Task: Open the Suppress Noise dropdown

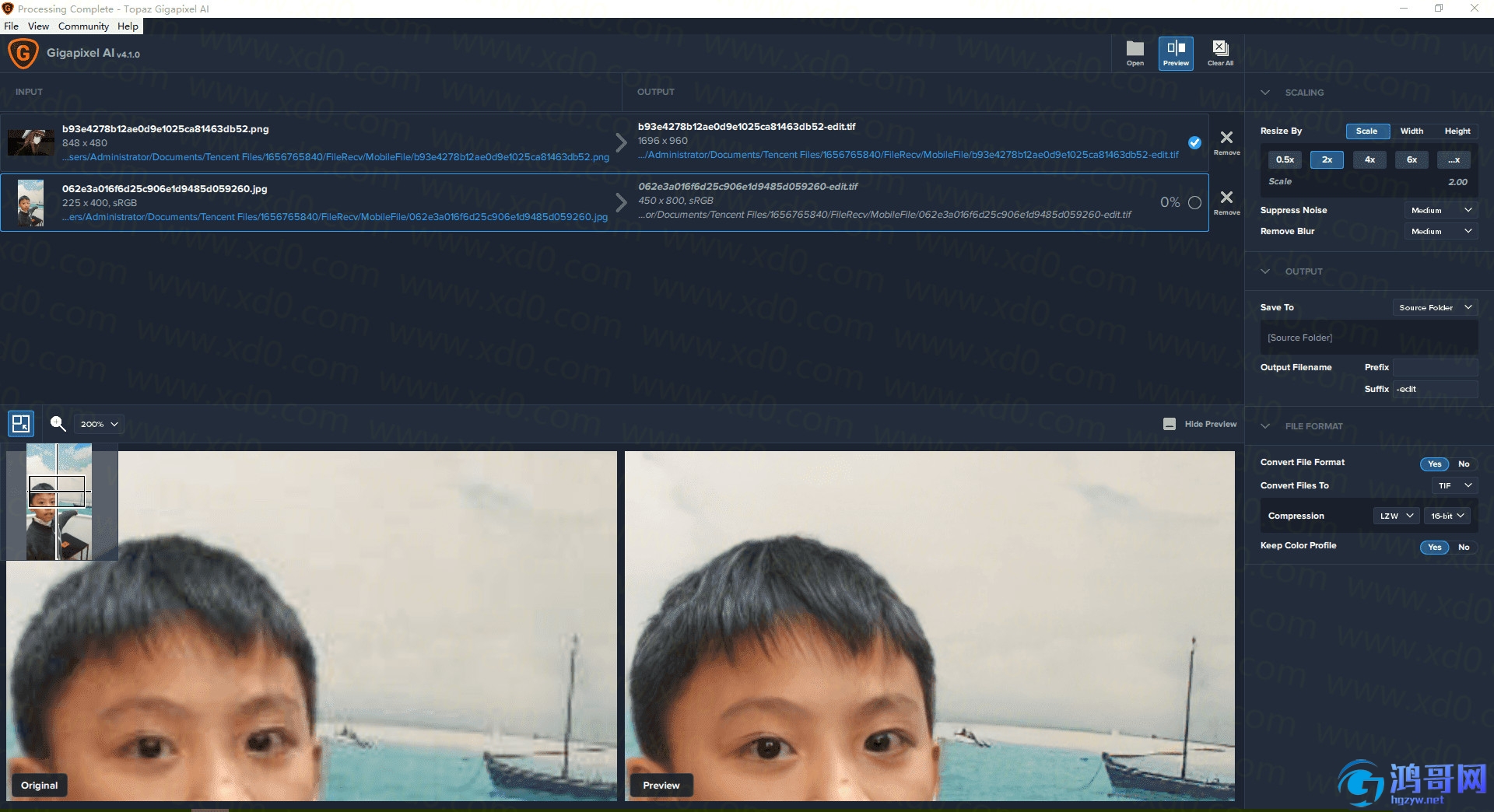Action: pos(1441,210)
